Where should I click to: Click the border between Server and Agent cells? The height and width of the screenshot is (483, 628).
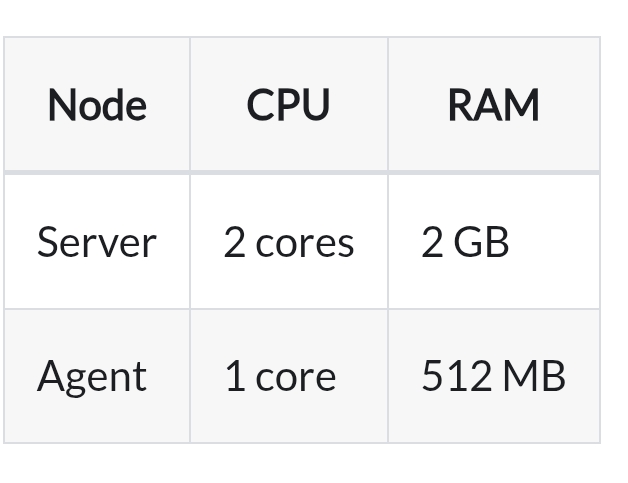pyautogui.click(x=97, y=309)
